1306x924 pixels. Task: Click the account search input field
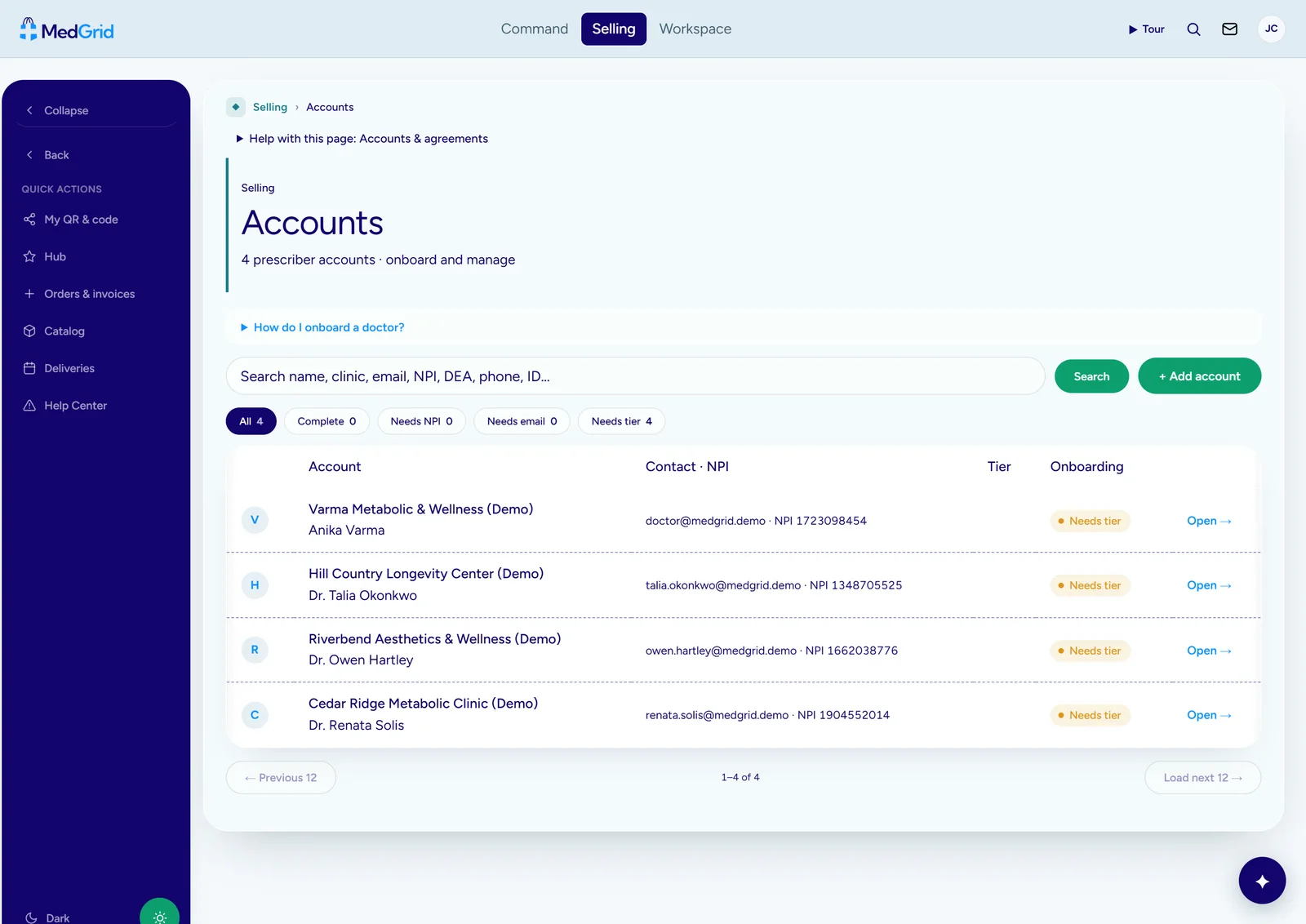(x=635, y=376)
